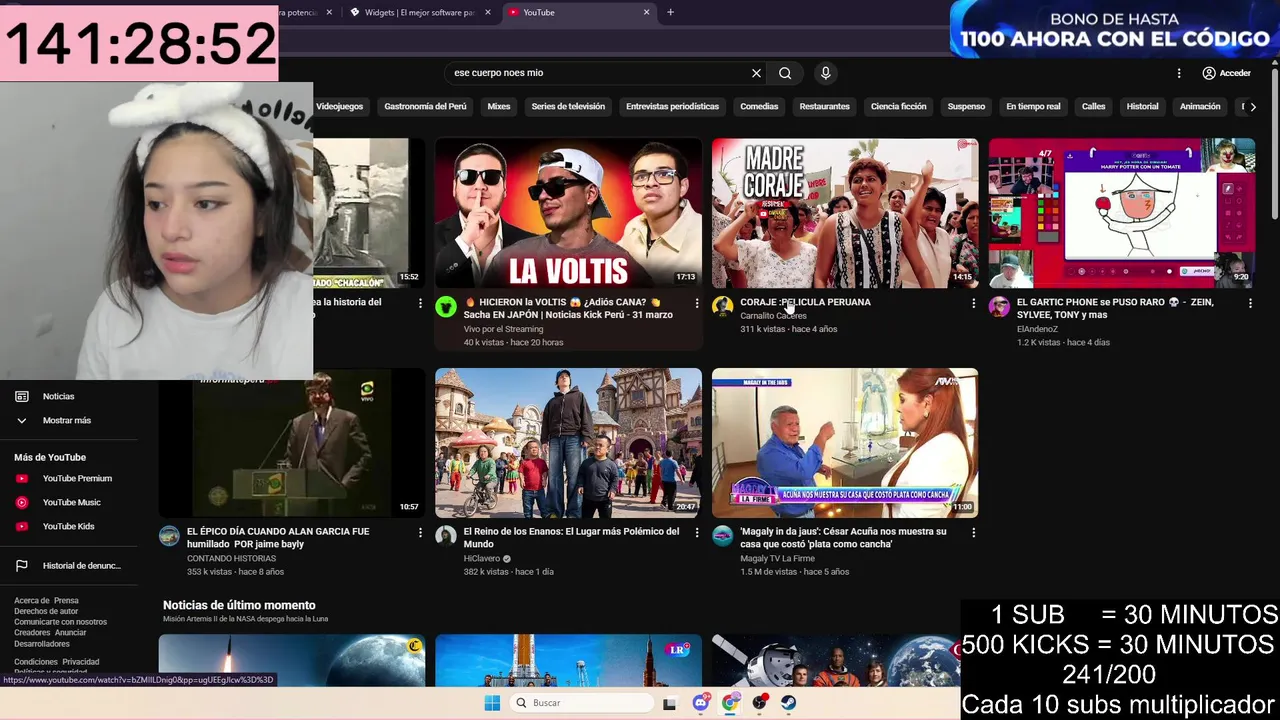Play the MADRE CORAJE video thumbnail

(x=845, y=213)
